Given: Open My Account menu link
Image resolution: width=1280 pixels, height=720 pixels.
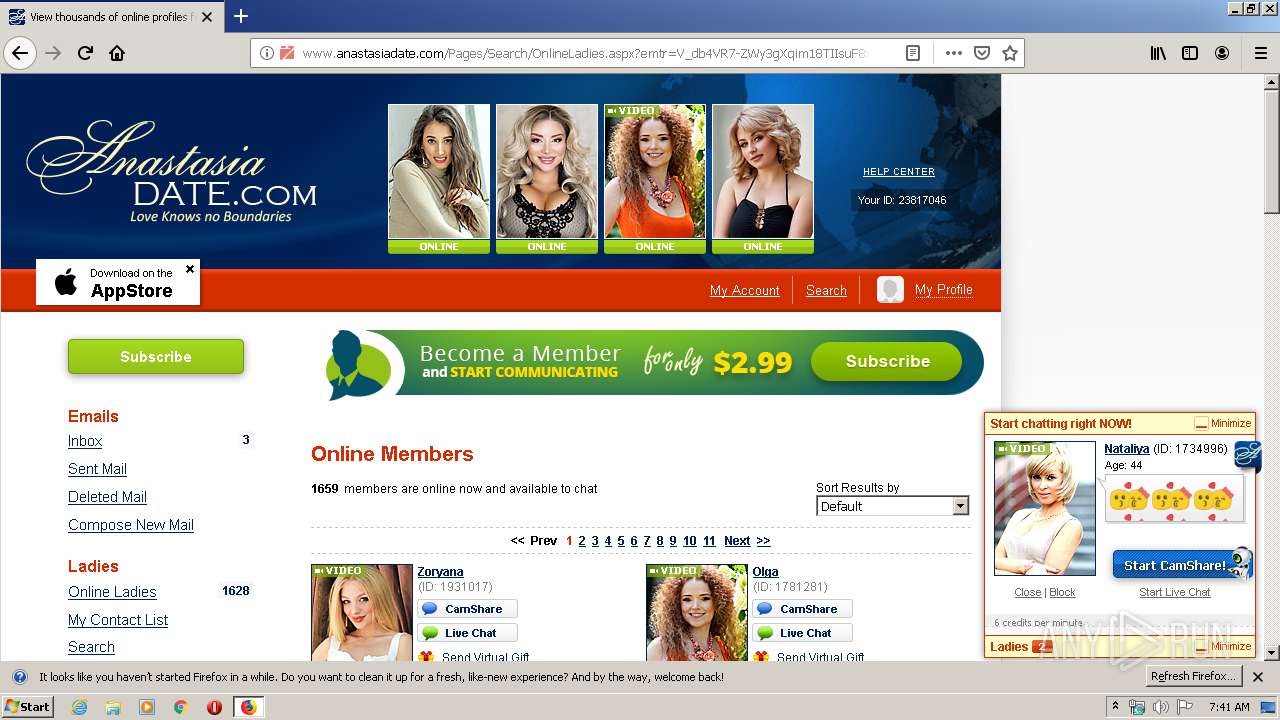Looking at the screenshot, I should tap(744, 290).
